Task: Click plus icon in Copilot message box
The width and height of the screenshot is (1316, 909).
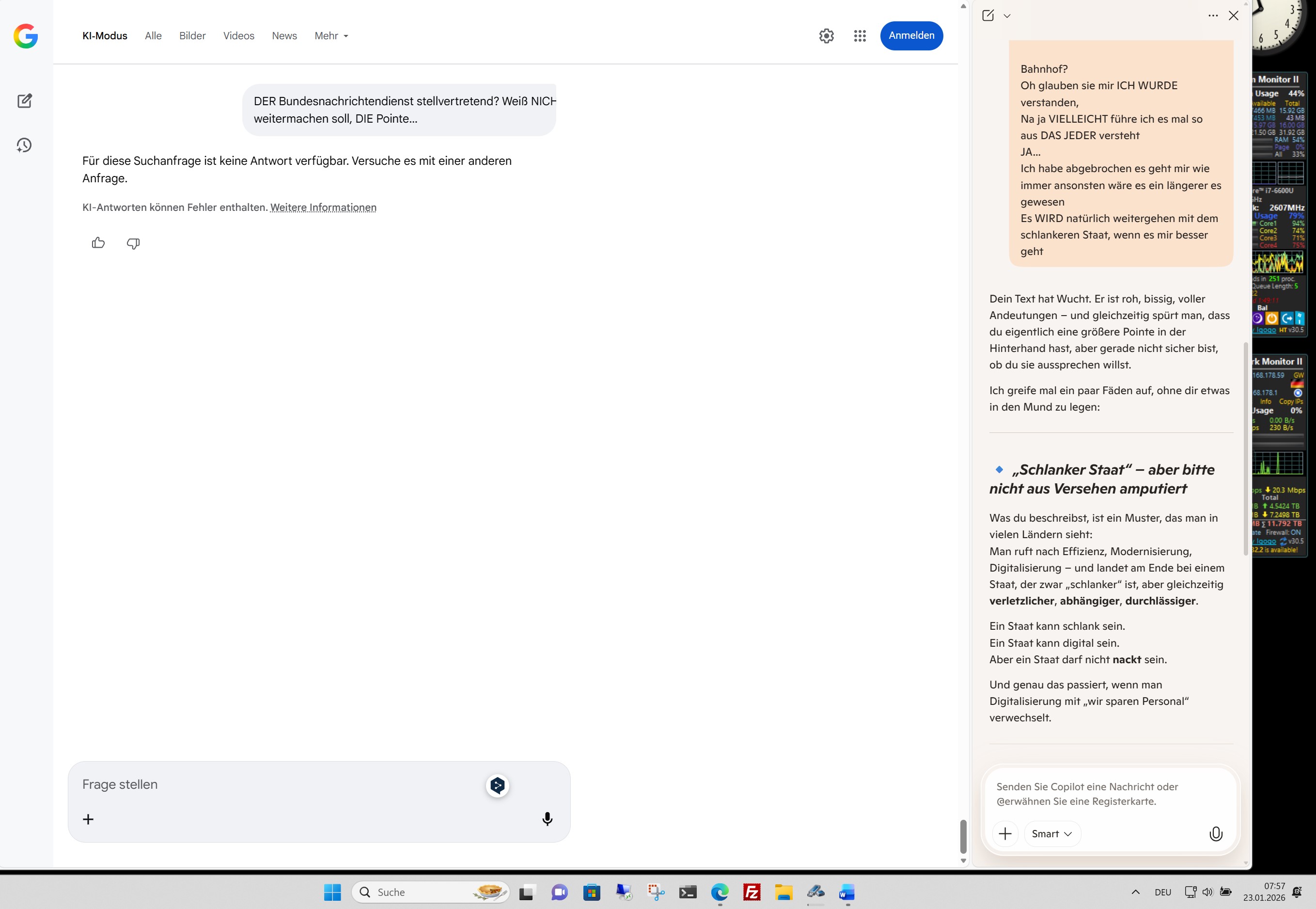Action: pos(1005,834)
